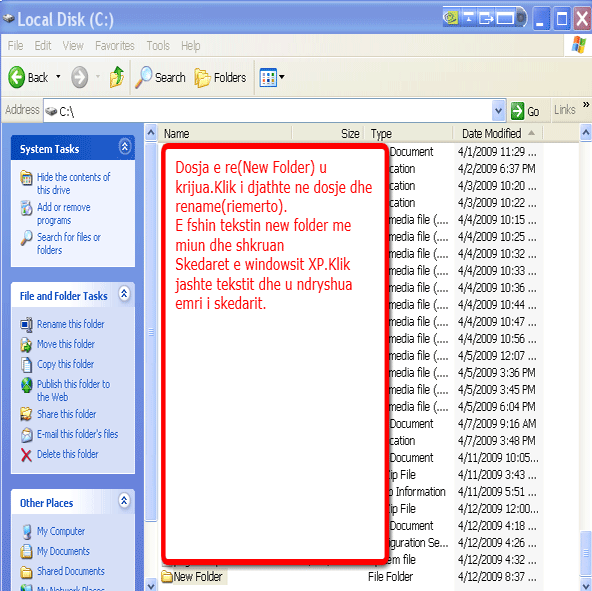Collapse the Other Places panel
Image resolution: width=592 pixels, height=591 pixels.
point(124,501)
